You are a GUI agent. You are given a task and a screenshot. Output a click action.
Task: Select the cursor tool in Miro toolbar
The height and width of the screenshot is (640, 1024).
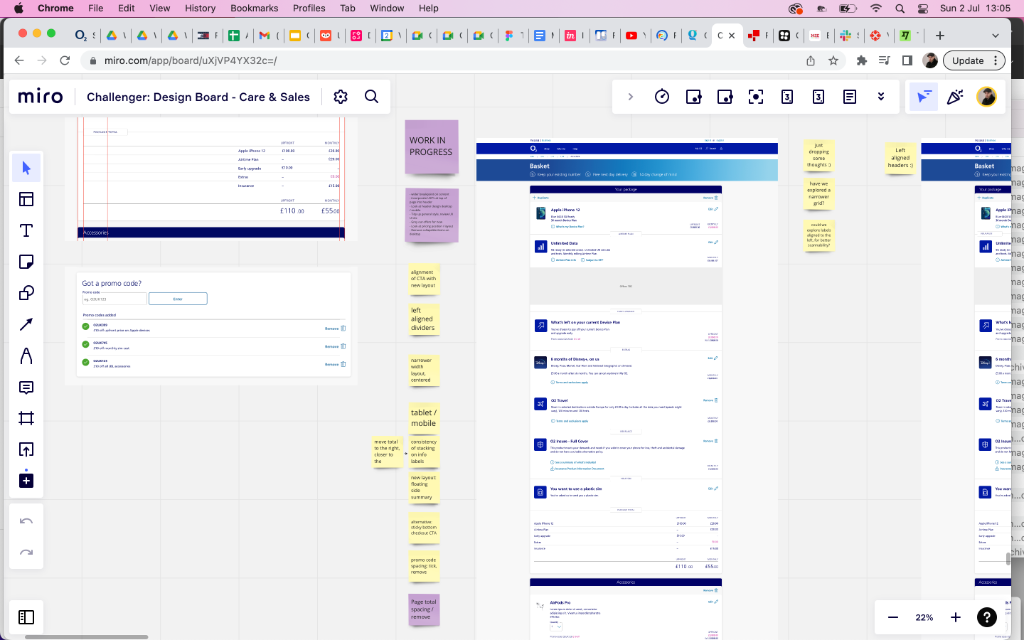pos(26,168)
